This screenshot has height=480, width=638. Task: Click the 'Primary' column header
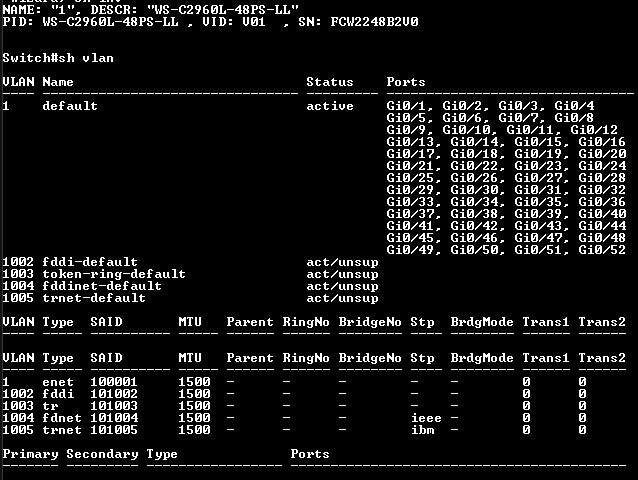tap(30, 454)
